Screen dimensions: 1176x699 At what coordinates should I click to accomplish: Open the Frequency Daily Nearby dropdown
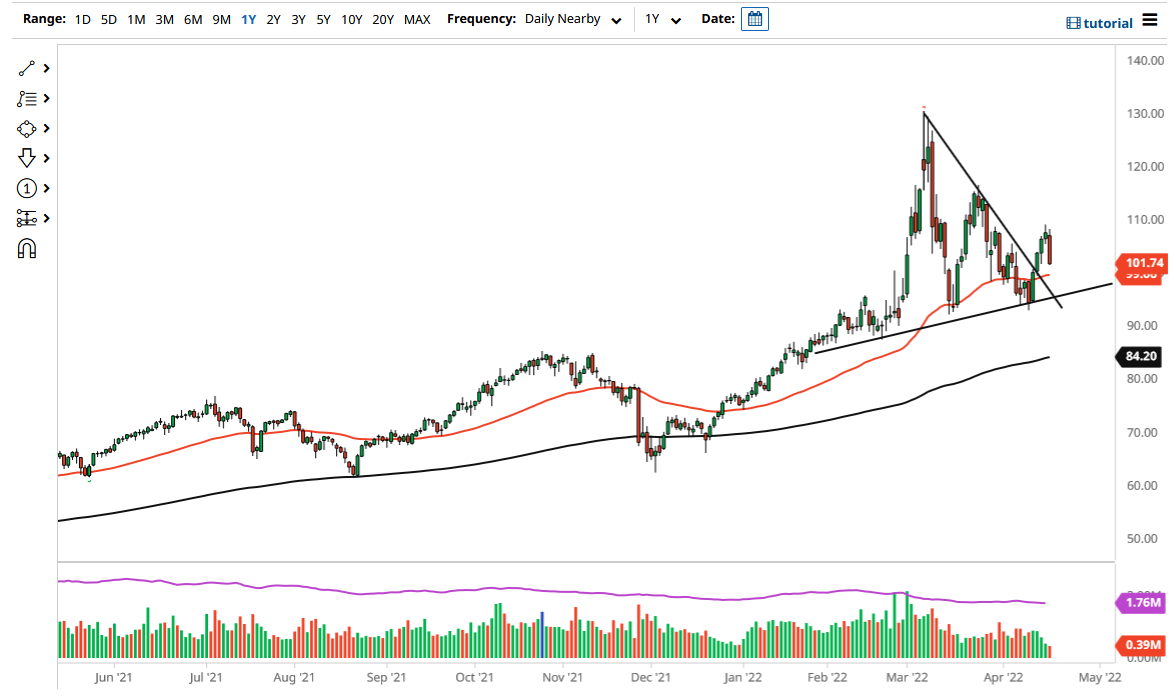coord(572,18)
